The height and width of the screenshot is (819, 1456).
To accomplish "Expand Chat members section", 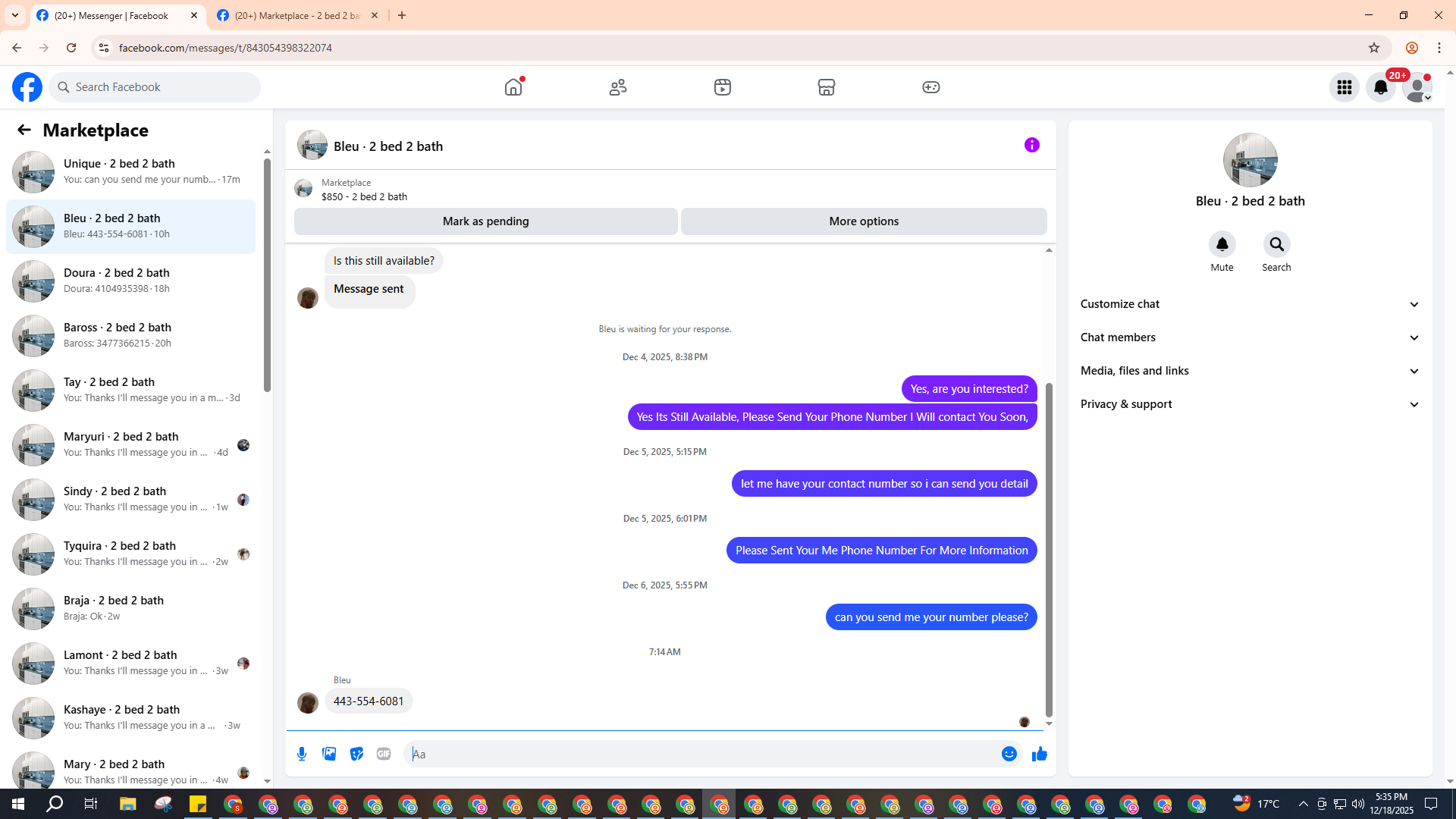I will (x=1250, y=337).
